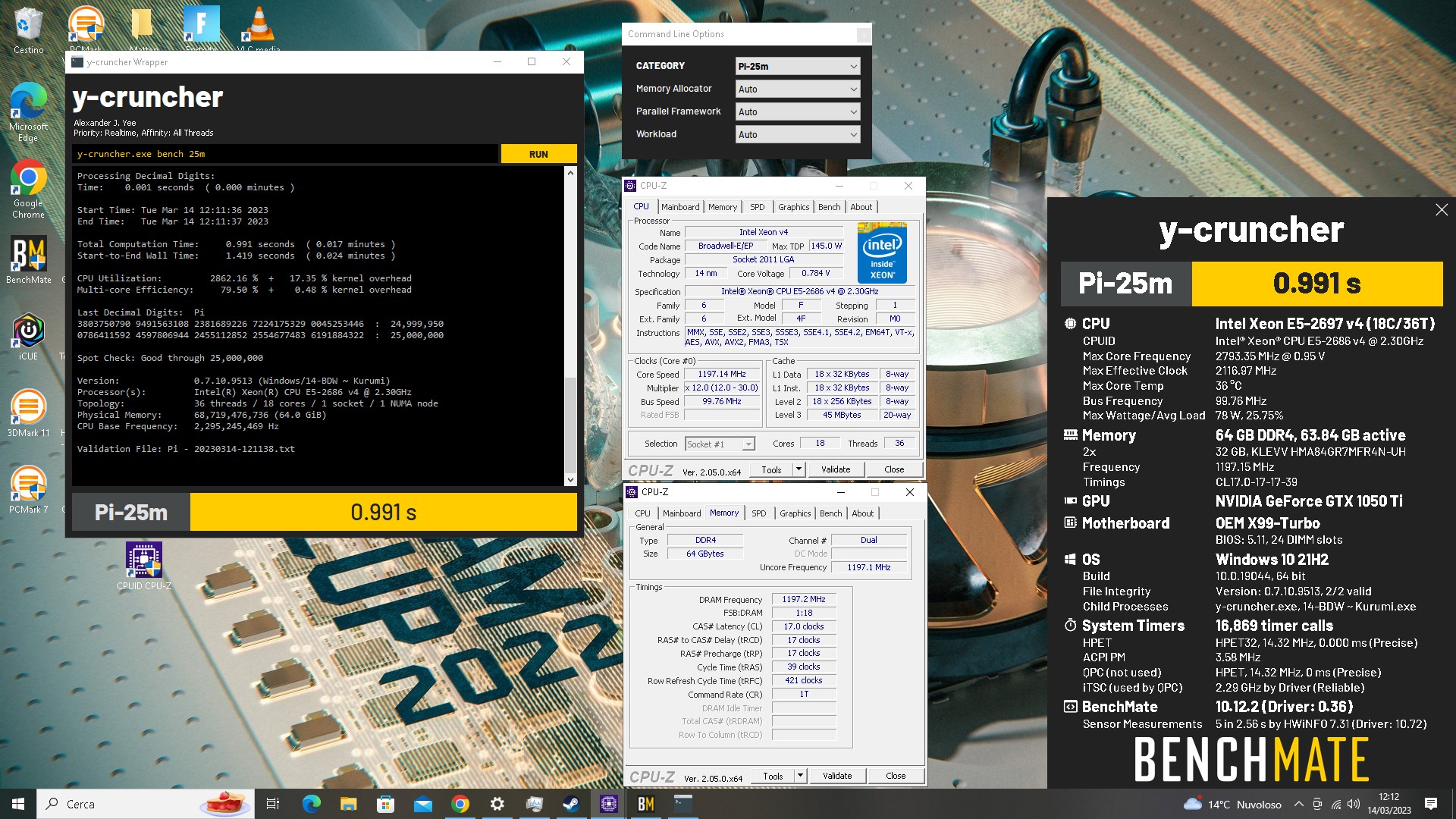Click Tools button in bottom CPU-Z
The height and width of the screenshot is (819, 1456).
773,776
